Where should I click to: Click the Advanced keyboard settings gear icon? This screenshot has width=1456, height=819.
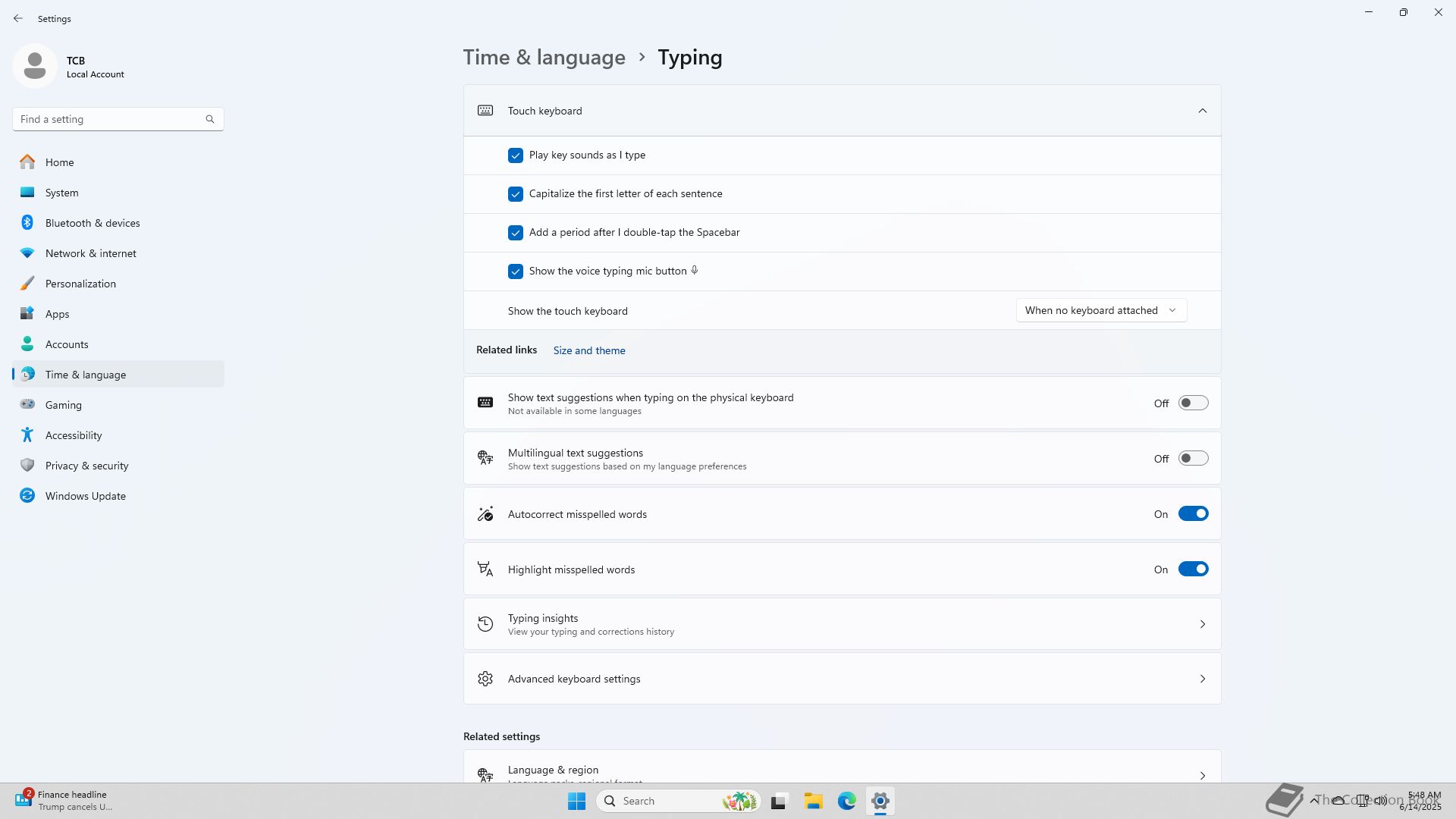click(x=485, y=679)
